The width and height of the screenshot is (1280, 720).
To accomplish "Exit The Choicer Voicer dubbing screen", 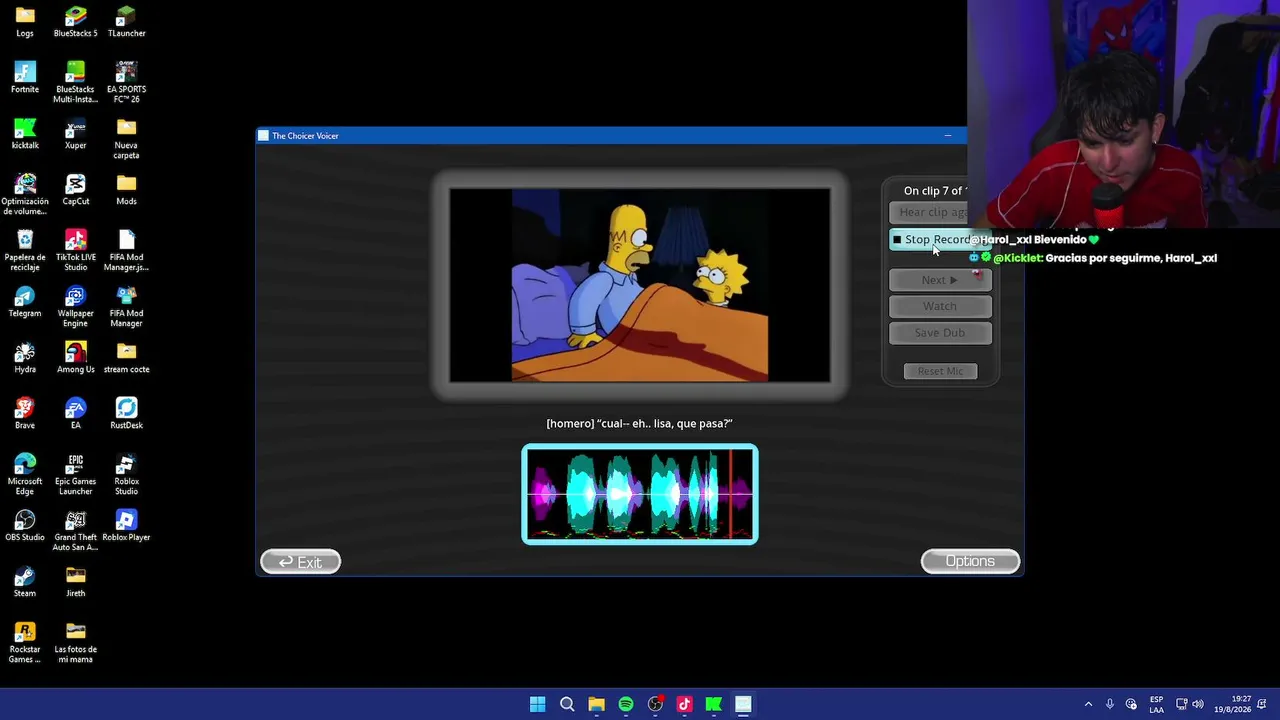I will pos(300,562).
